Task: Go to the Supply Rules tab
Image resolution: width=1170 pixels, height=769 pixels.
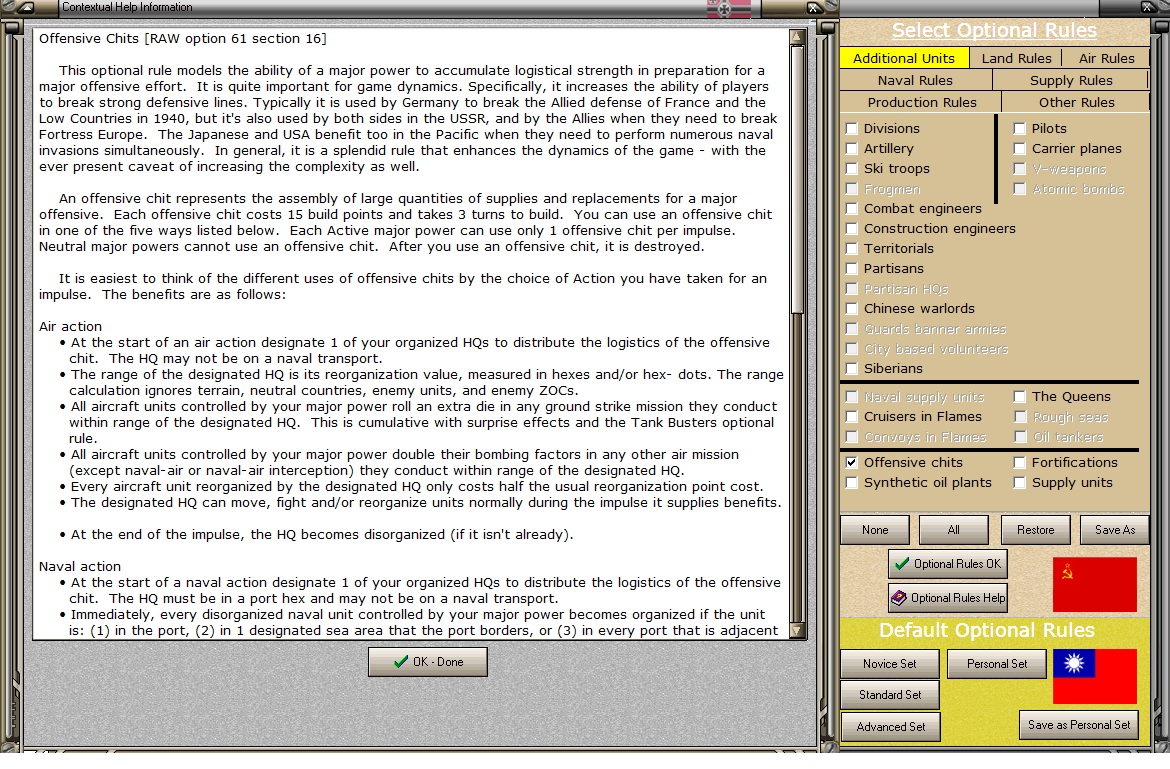Action: pos(1071,80)
